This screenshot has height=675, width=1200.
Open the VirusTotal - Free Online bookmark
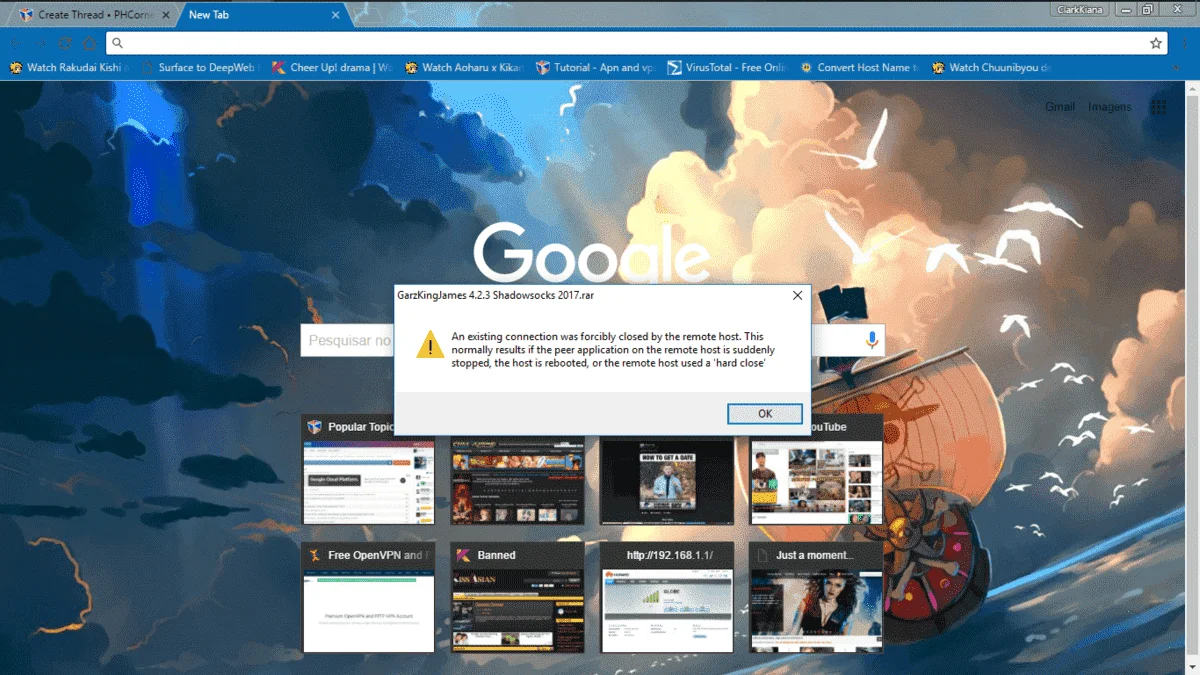pyautogui.click(x=728, y=68)
